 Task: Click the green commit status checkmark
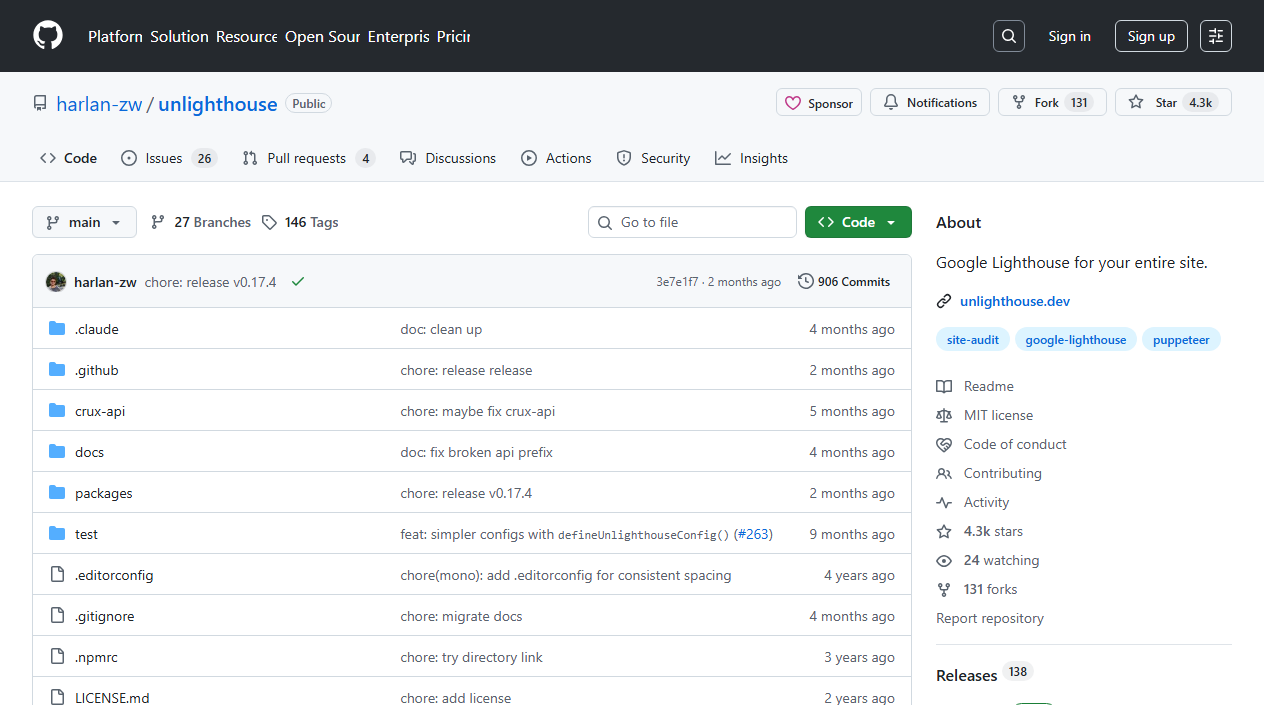pyautogui.click(x=298, y=282)
